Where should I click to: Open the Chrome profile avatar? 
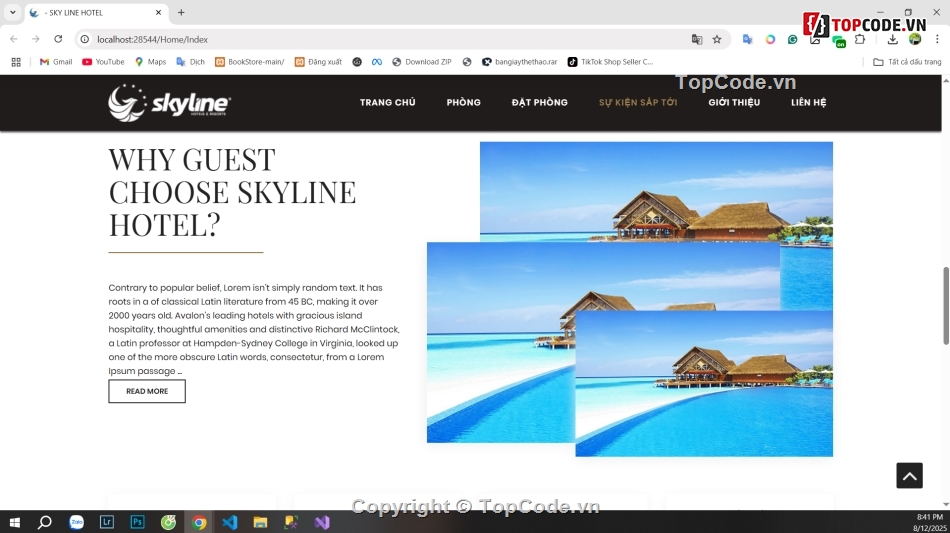tap(915, 39)
